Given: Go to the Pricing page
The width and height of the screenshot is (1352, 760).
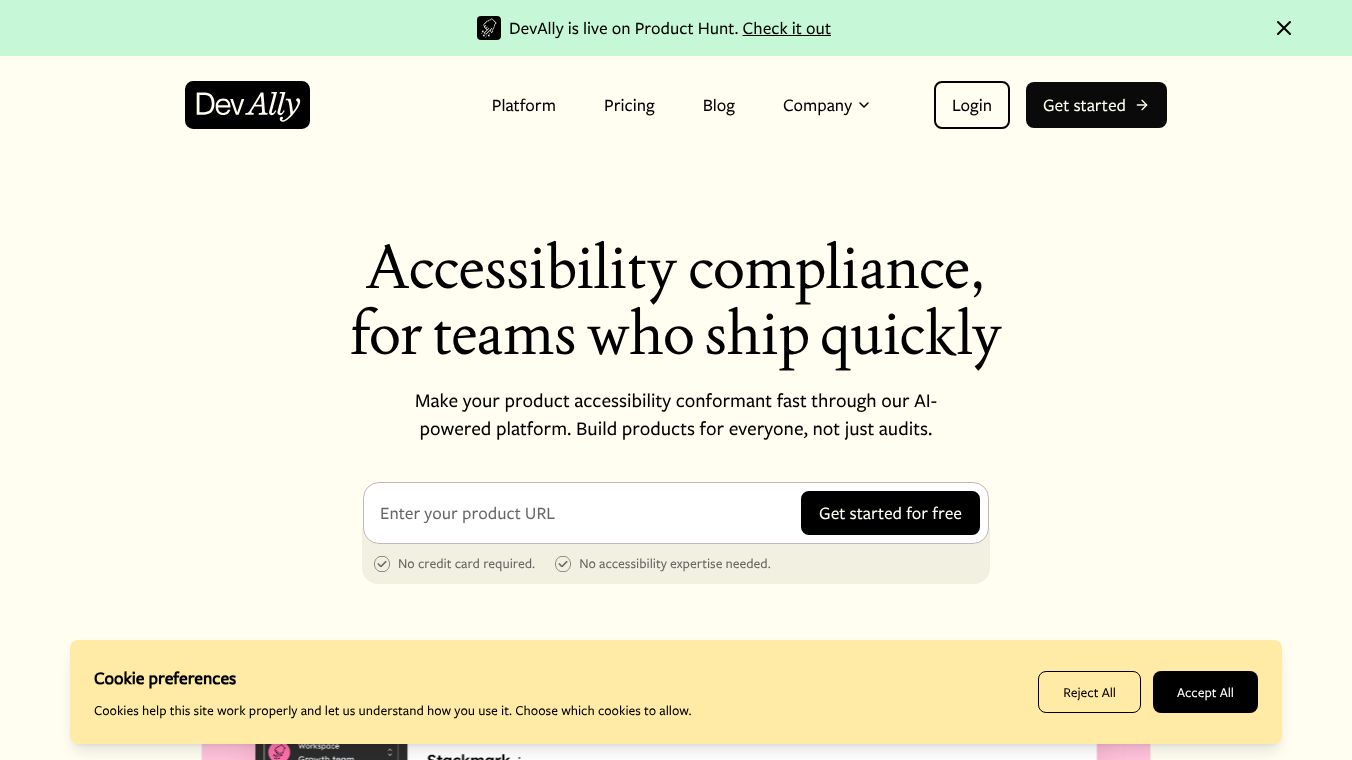Looking at the screenshot, I should (x=629, y=105).
